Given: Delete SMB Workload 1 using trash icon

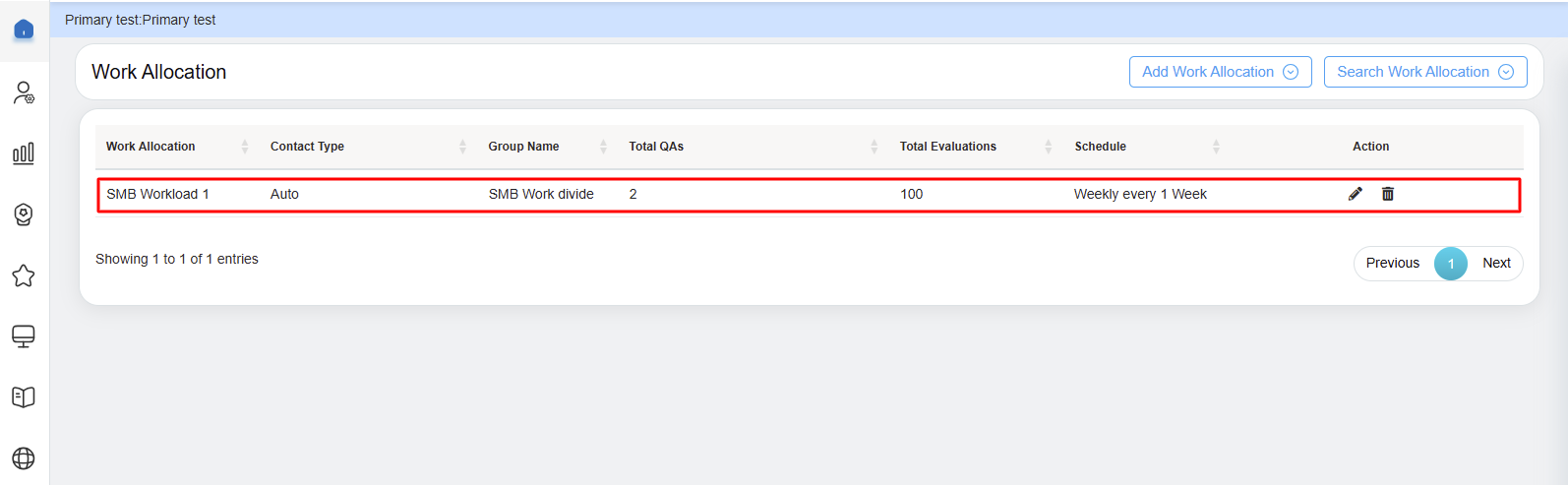Looking at the screenshot, I should [x=1388, y=194].
